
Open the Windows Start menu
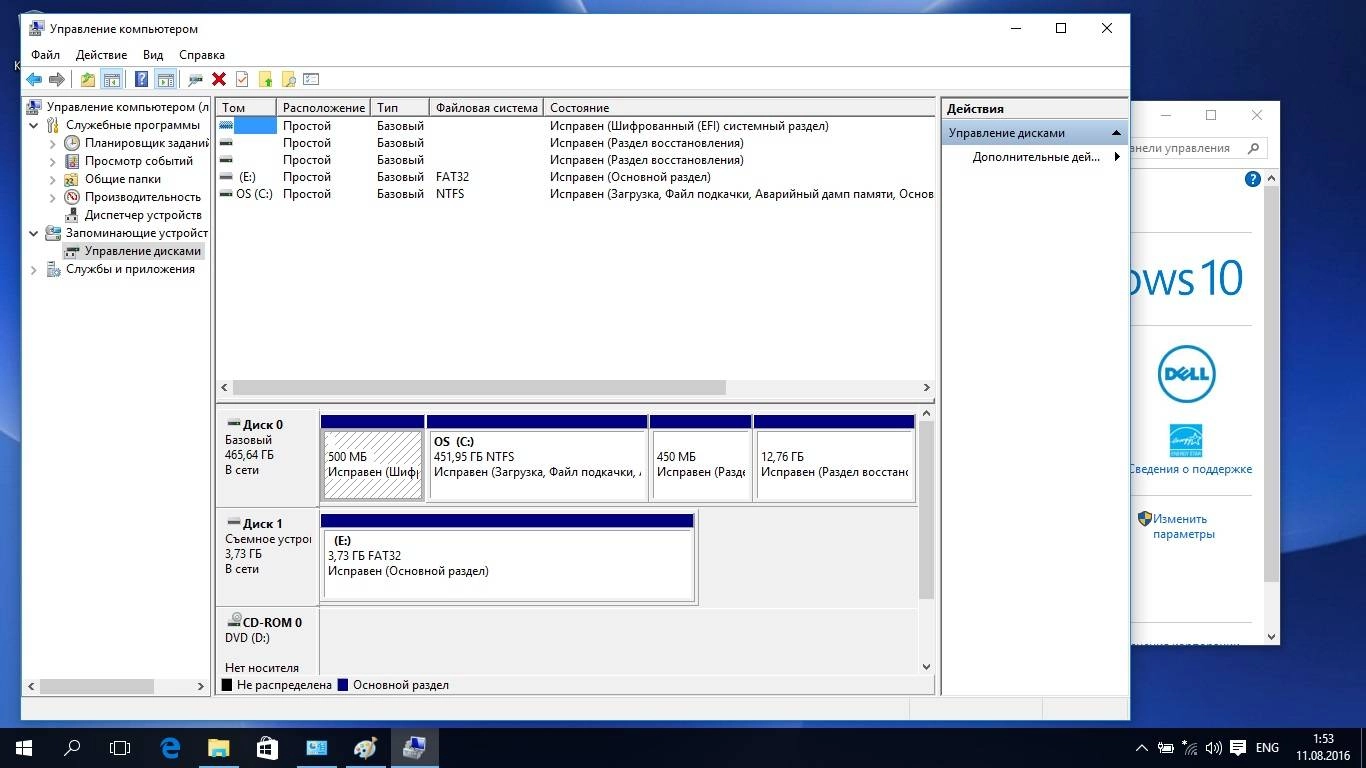click(x=24, y=747)
